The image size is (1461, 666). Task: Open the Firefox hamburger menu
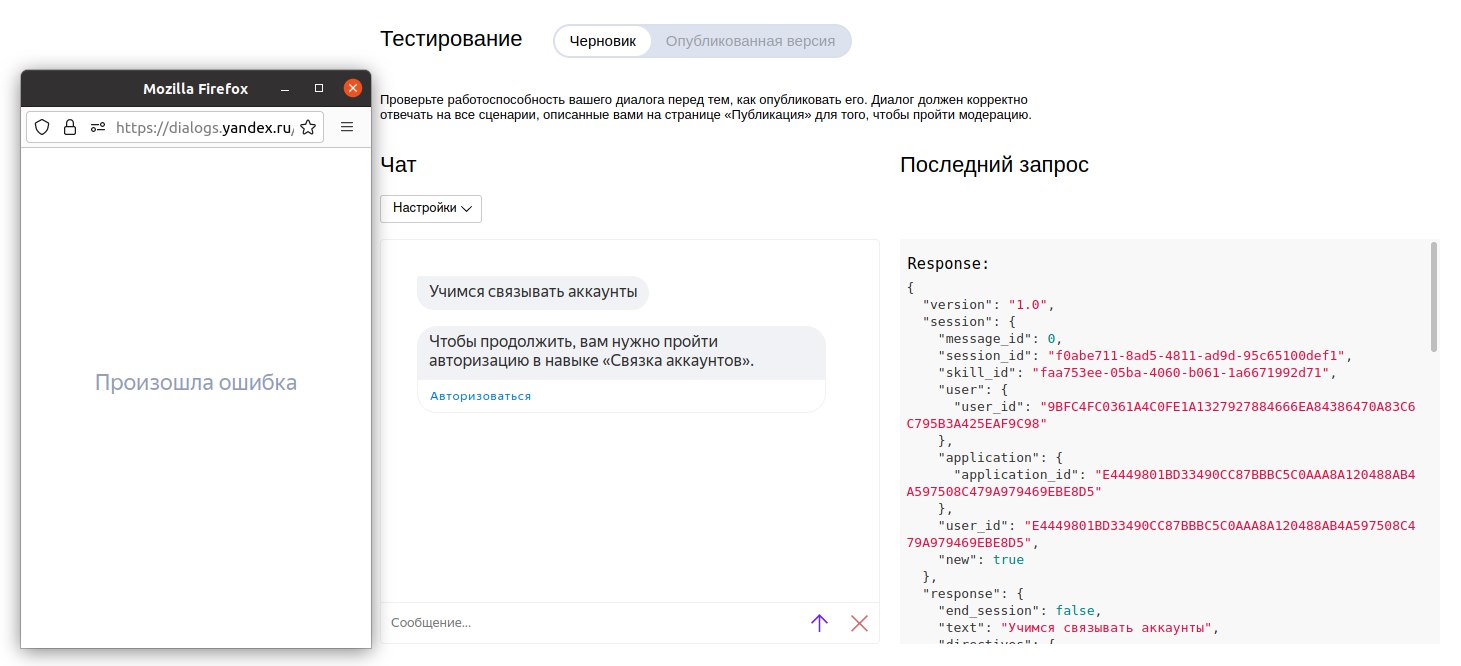click(347, 127)
